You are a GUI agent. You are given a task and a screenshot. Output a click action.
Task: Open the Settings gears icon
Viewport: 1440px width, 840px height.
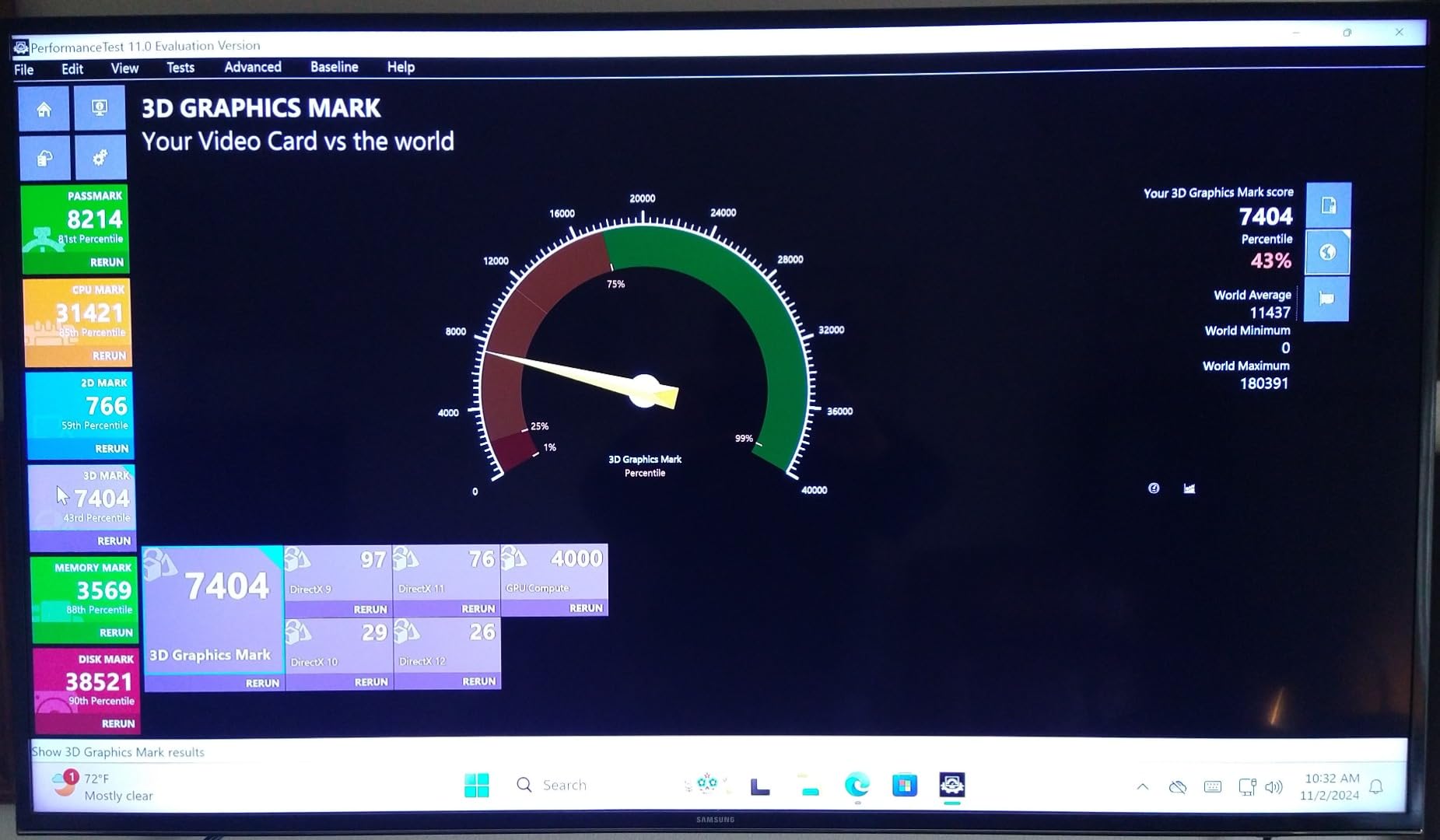click(x=100, y=157)
